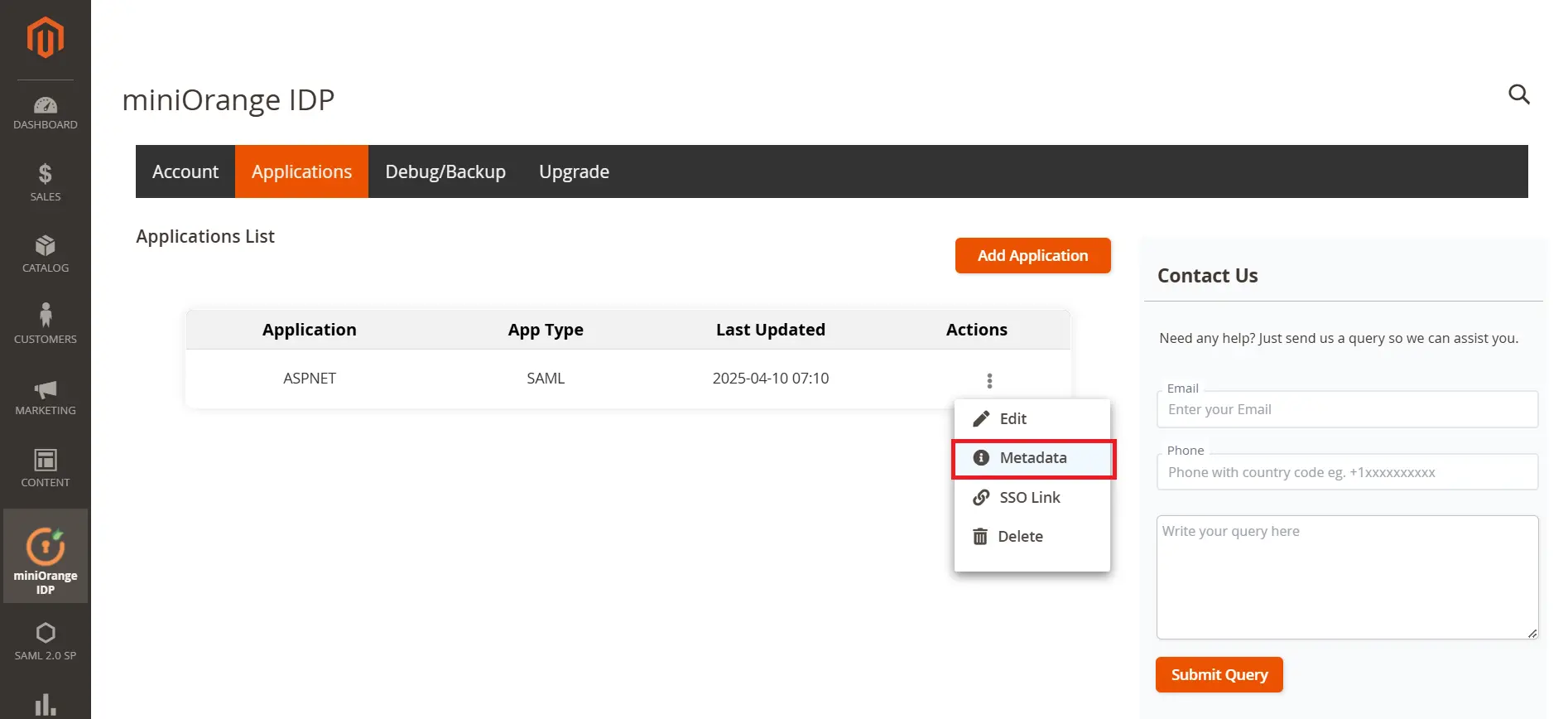Open the Dashboard sidebar item

click(x=46, y=113)
